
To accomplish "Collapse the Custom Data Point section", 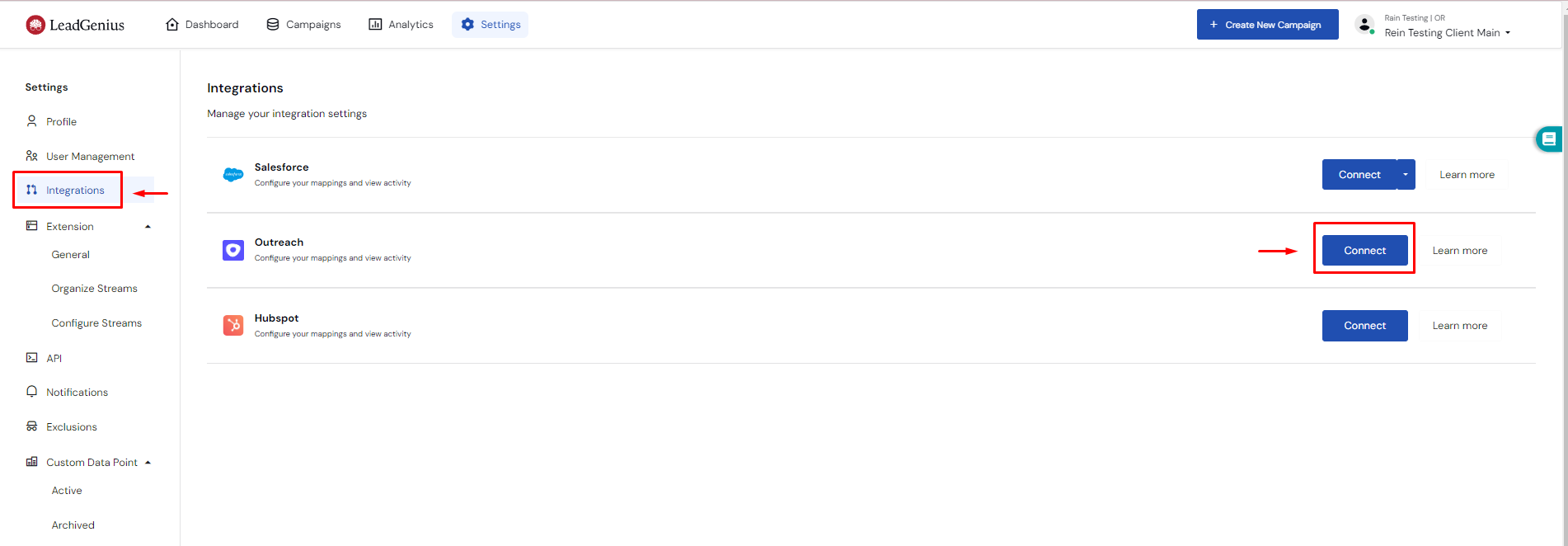I will [148, 463].
